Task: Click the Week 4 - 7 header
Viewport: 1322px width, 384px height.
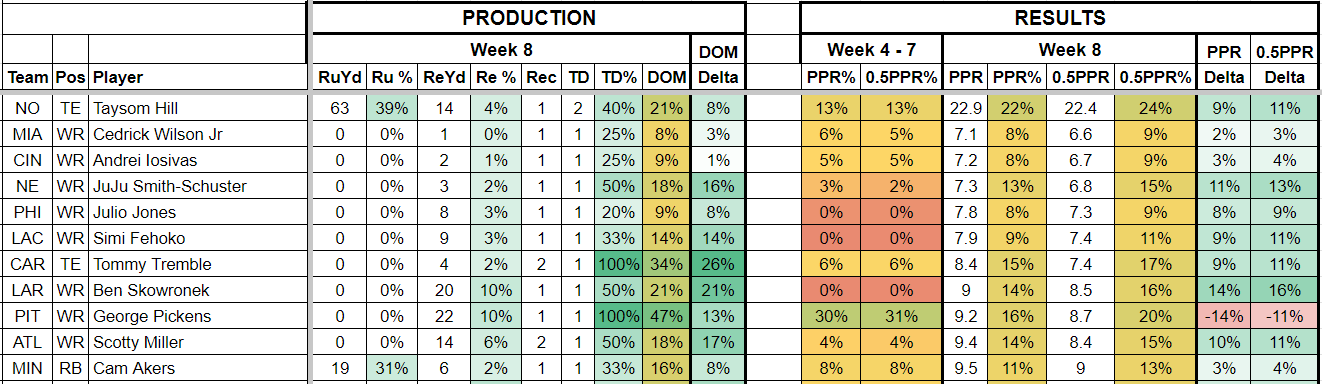Action: 871,50
